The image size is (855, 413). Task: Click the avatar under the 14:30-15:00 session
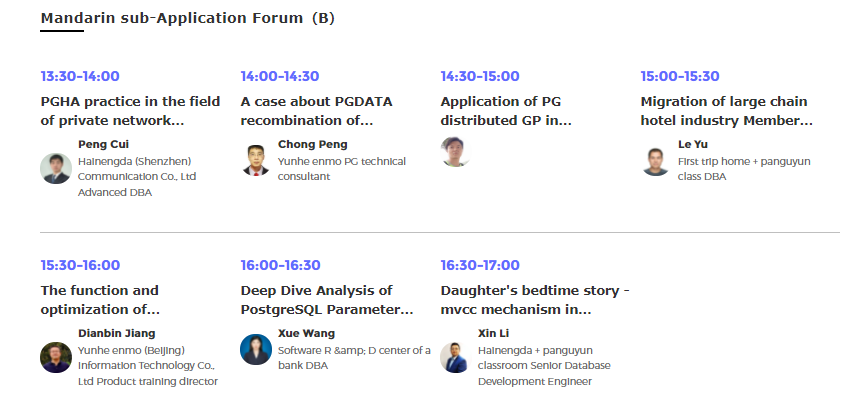coord(456,152)
